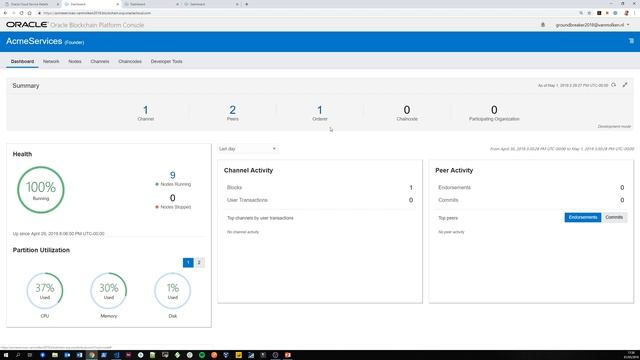Click the zoom magnifier icon in address bar
The height and width of the screenshot is (360, 640).
coord(581,13)
